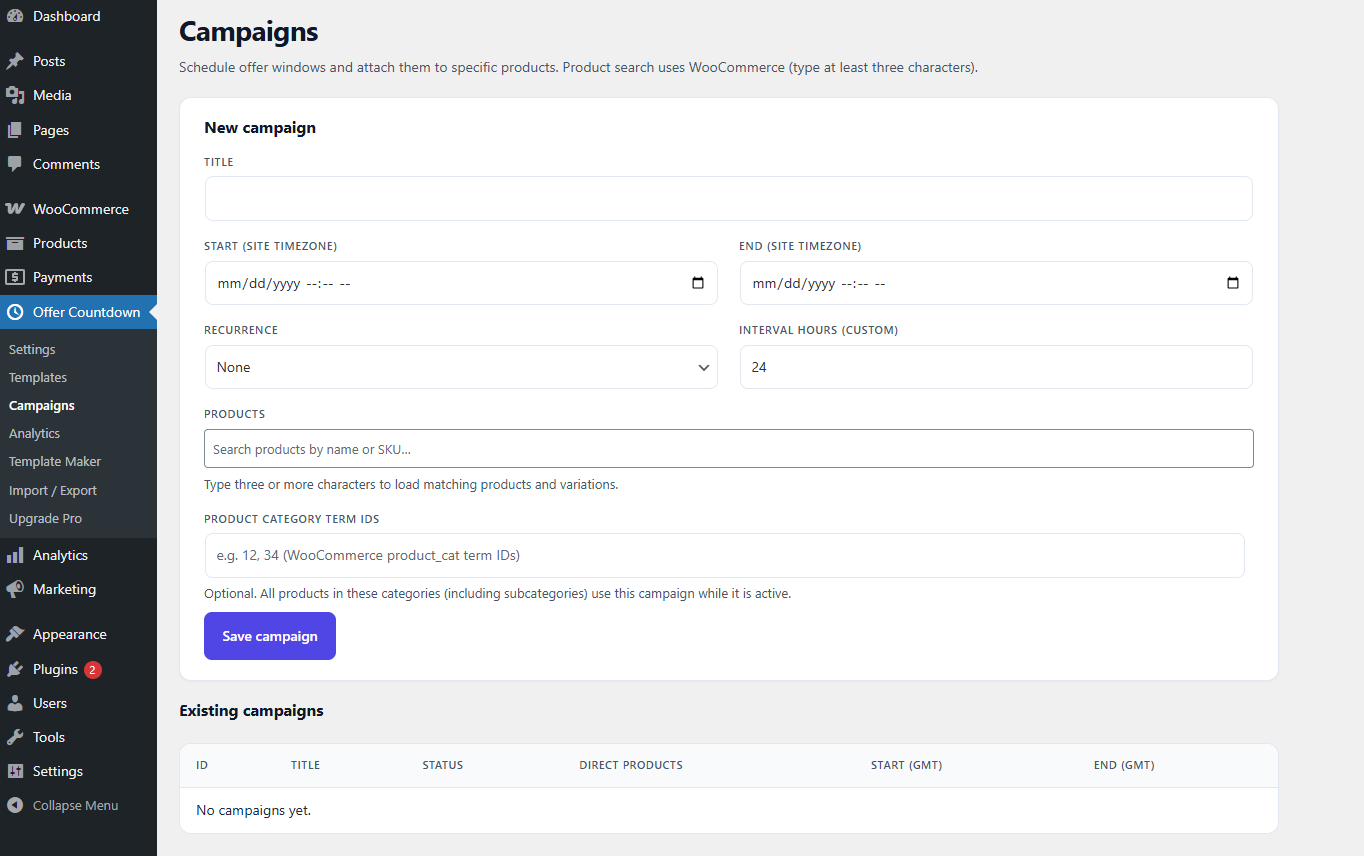
Task: Open the Template Maker submenu item
Action: click(55, 461)
